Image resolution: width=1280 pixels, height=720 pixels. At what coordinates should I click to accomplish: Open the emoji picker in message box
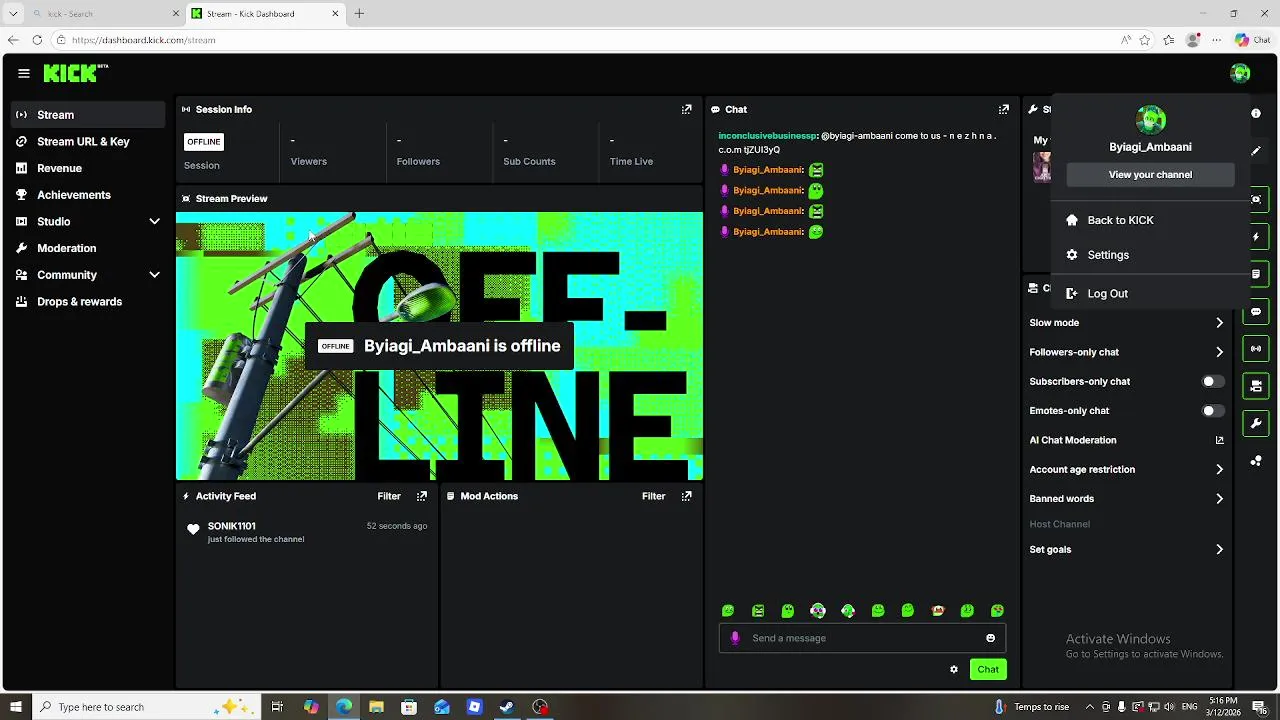[991, 638]
